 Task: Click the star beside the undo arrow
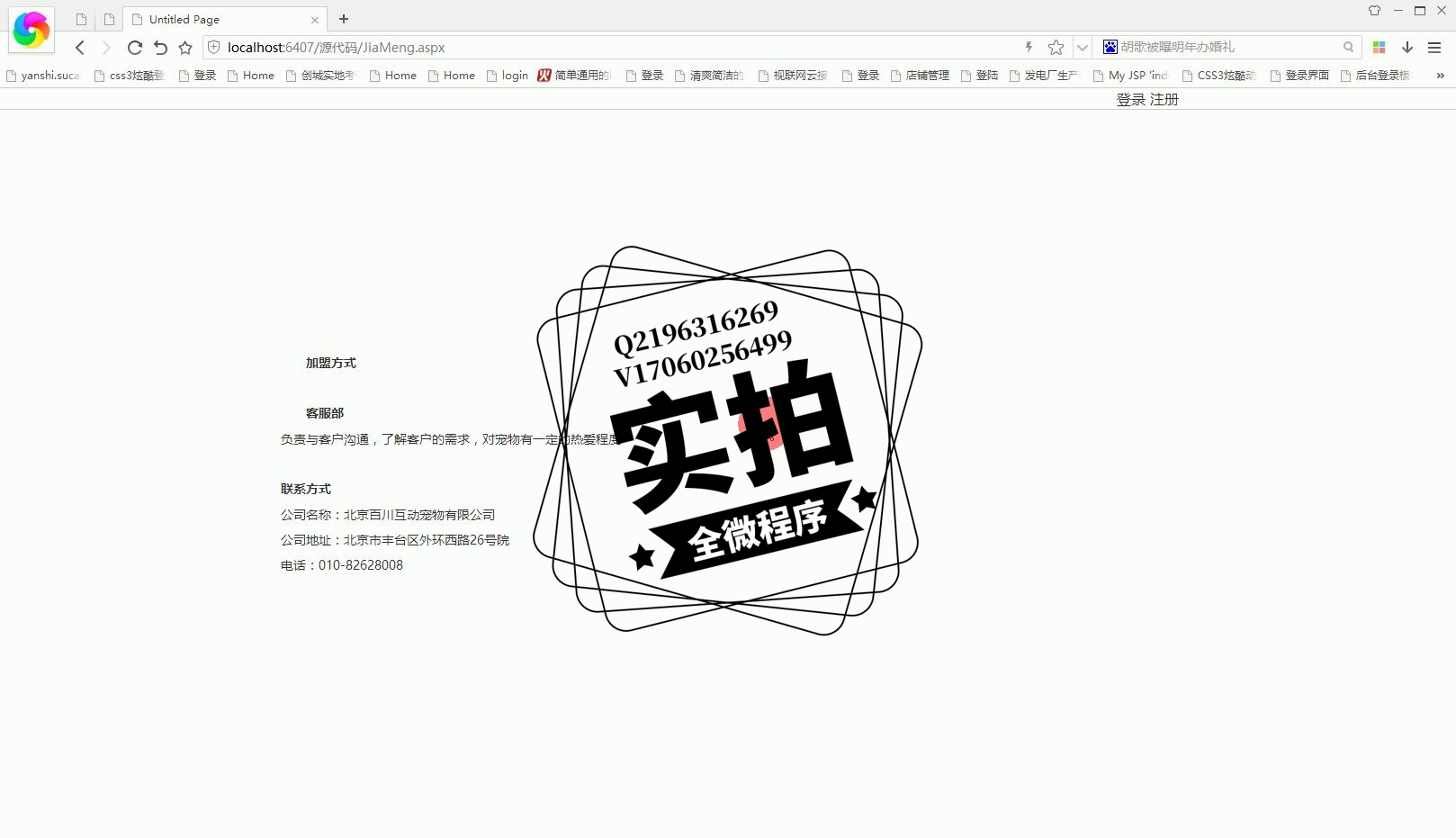coord(185,48)
